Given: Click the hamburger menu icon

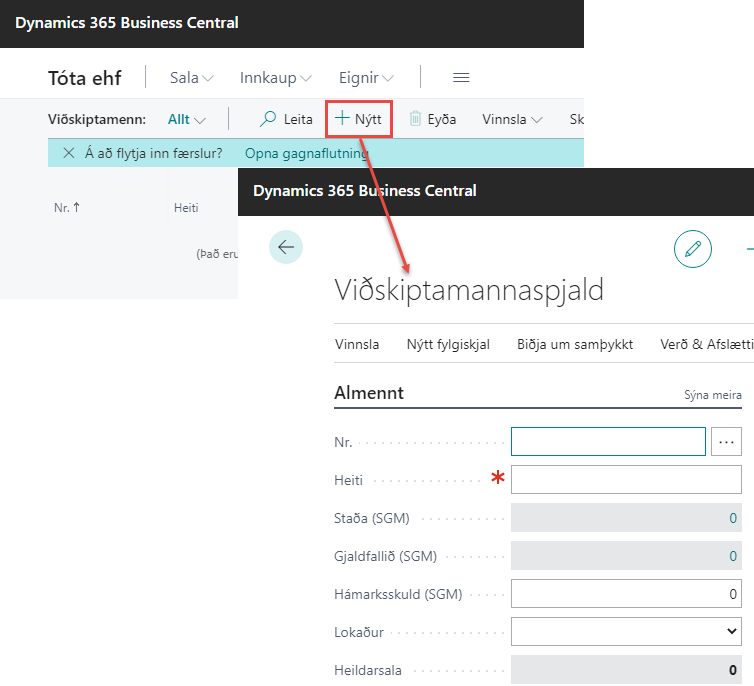Looking at the screenshot, I should [x=461, y=78].
